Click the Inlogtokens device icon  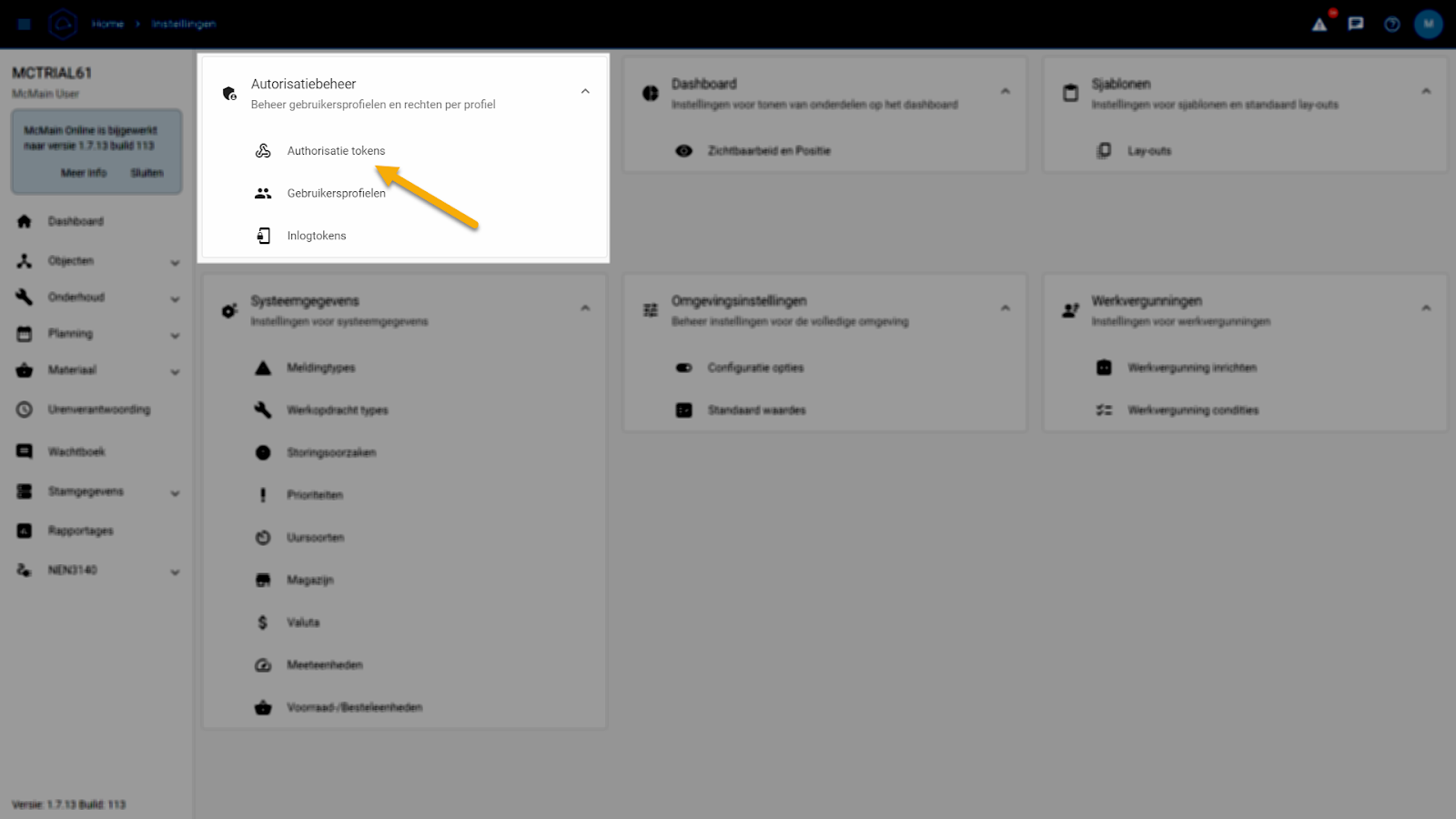(263, 236)
